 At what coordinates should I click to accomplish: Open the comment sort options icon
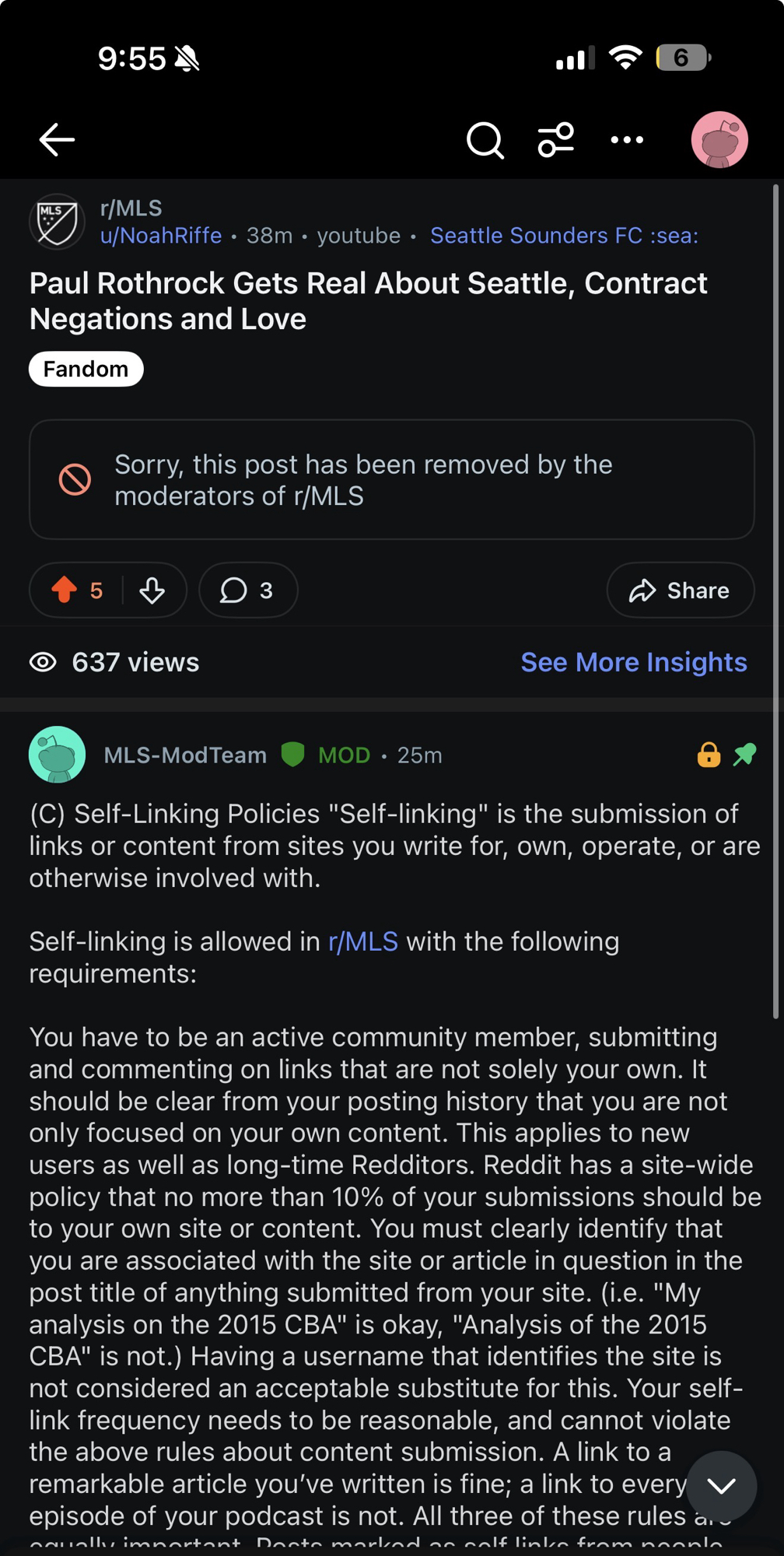coord(556,140)
